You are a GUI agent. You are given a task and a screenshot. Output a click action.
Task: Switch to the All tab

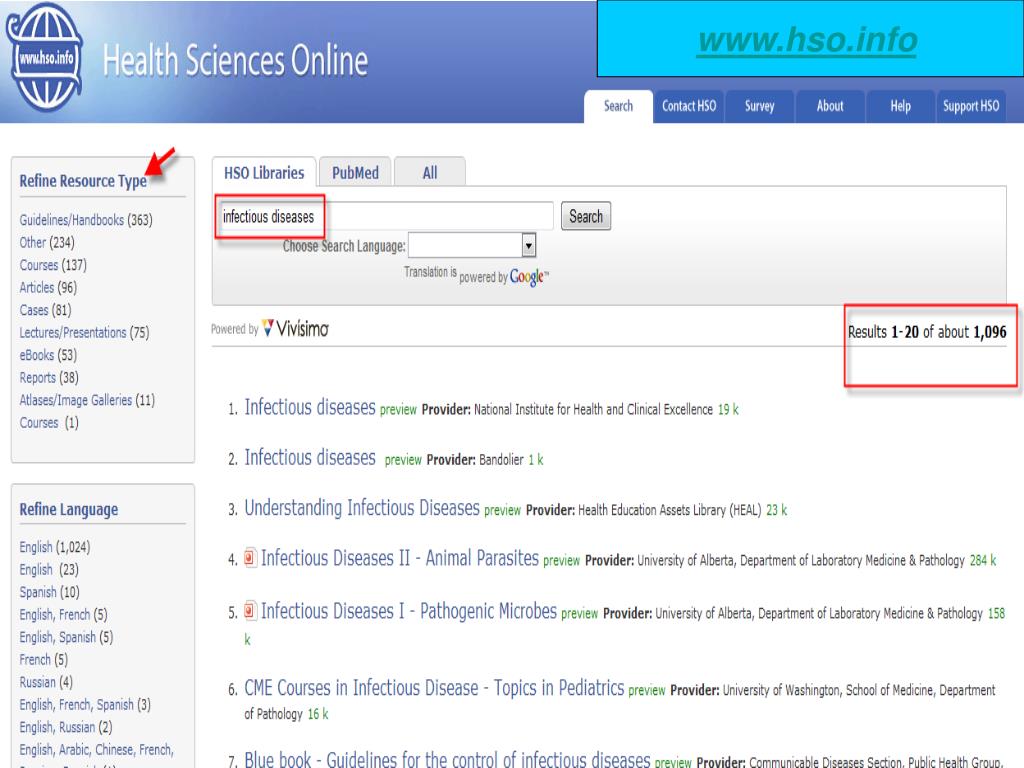[x=430, y=173]
